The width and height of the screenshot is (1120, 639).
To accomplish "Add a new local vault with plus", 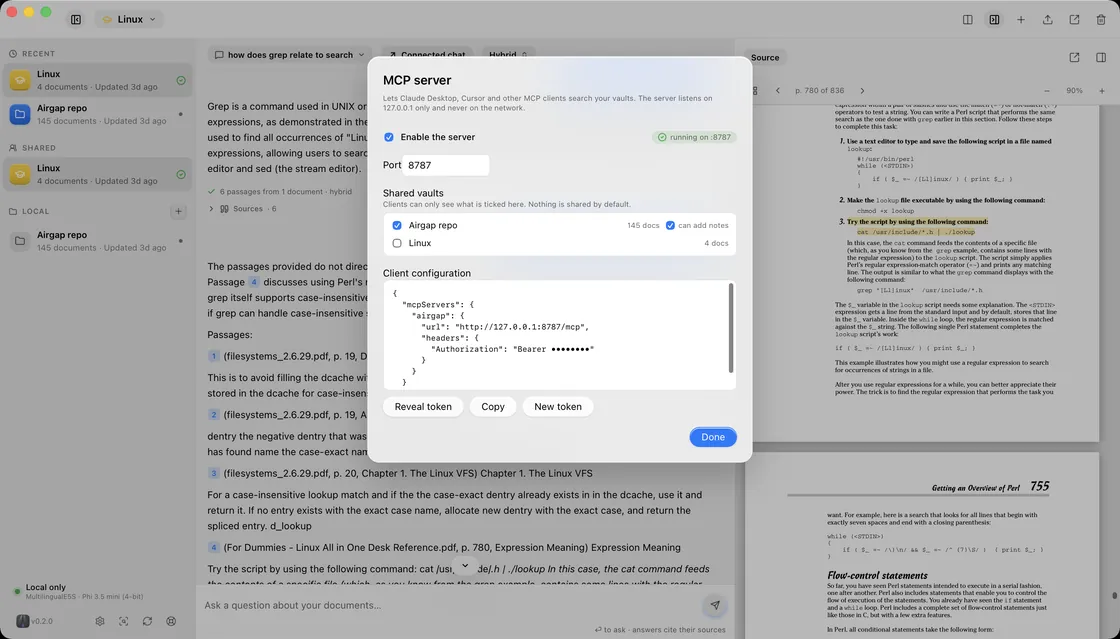I will 179,211.
